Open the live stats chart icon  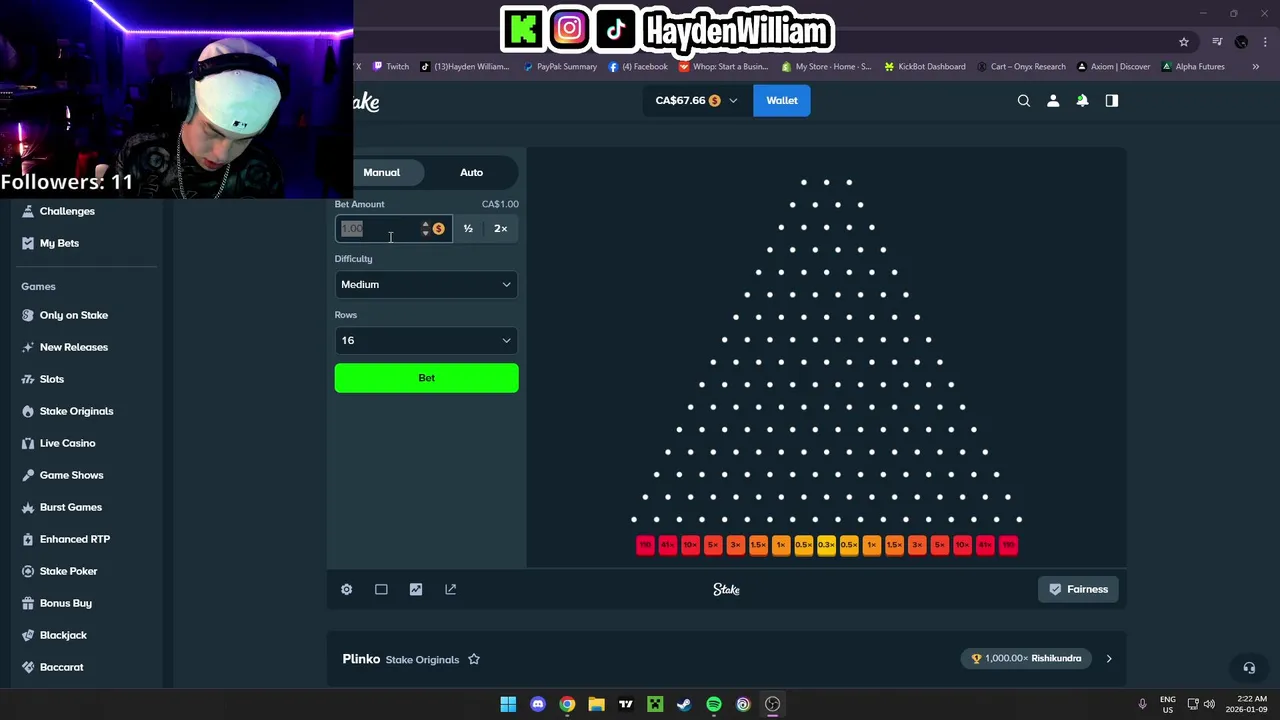(x=416, y=589)
